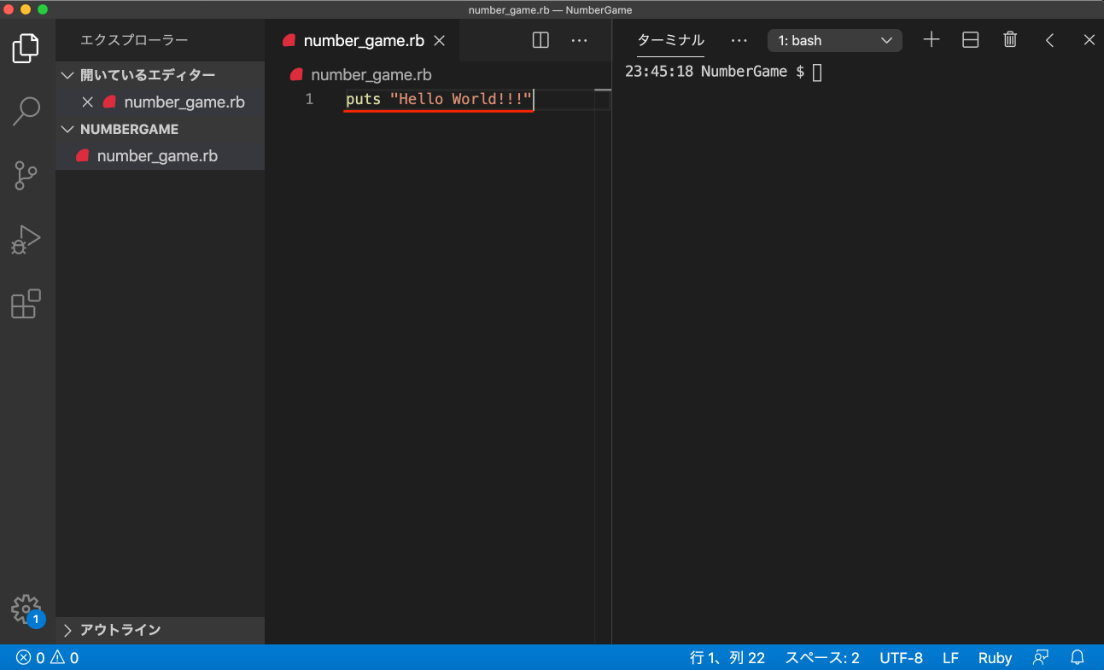1104x670 pixels.
Task: Change language mode Ruby
Action: point(994,657)
